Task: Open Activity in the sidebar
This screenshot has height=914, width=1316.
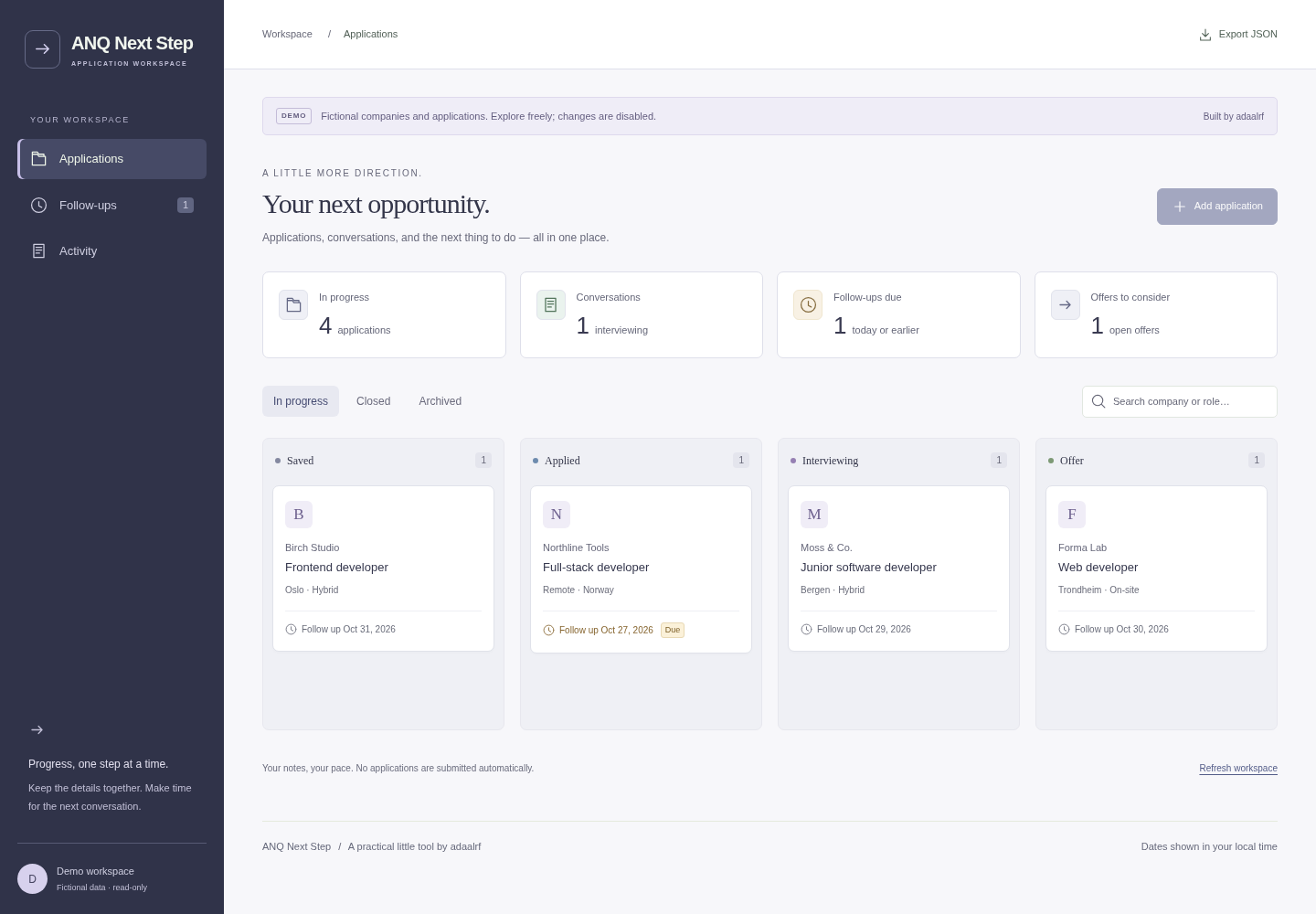Action: (x=111, y=251)
